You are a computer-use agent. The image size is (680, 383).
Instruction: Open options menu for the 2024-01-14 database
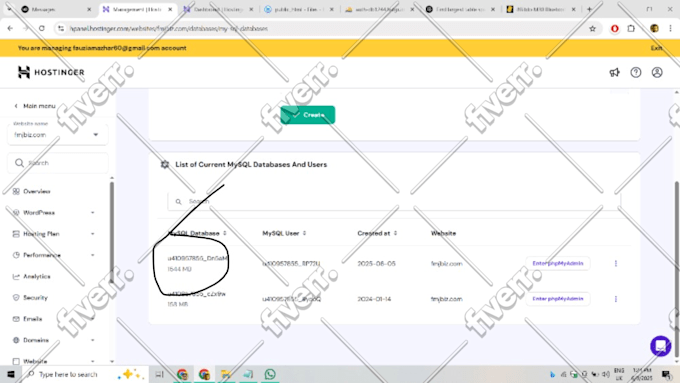click(x=616, y=299)
